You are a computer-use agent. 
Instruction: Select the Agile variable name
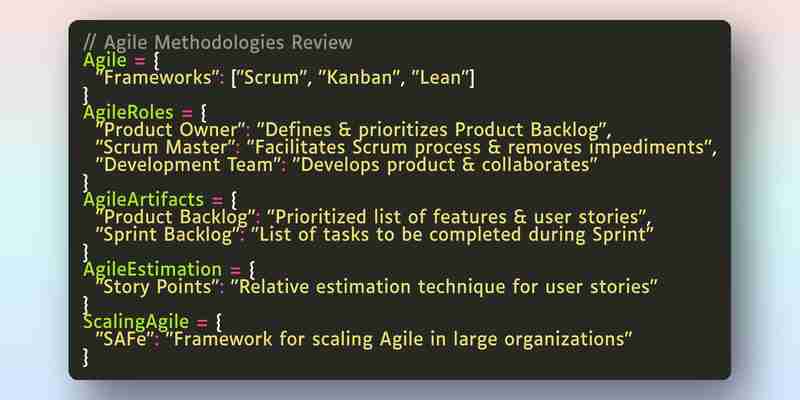tap(105, 61)
